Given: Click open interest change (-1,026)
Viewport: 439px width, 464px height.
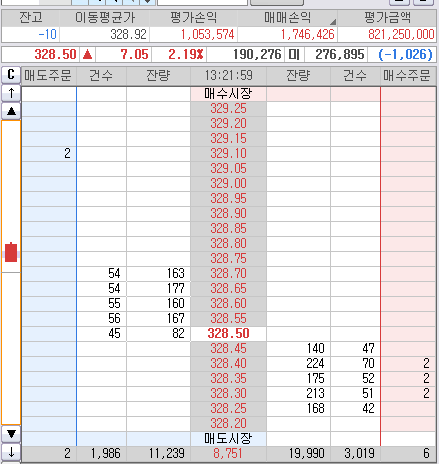Looking at the screenshot, I should [406, 54].
